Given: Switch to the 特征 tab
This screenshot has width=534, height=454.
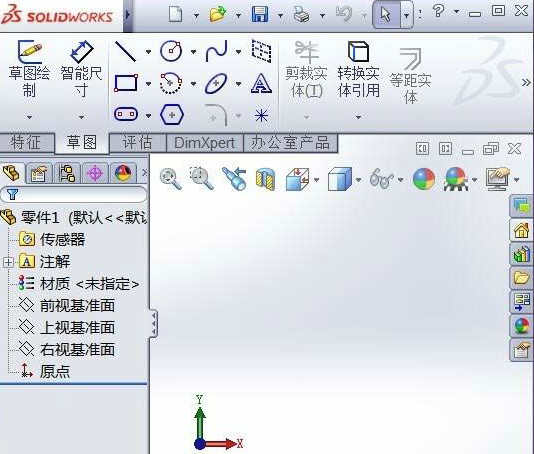Looking at the screenshot, I should click(x=27, y=143).
